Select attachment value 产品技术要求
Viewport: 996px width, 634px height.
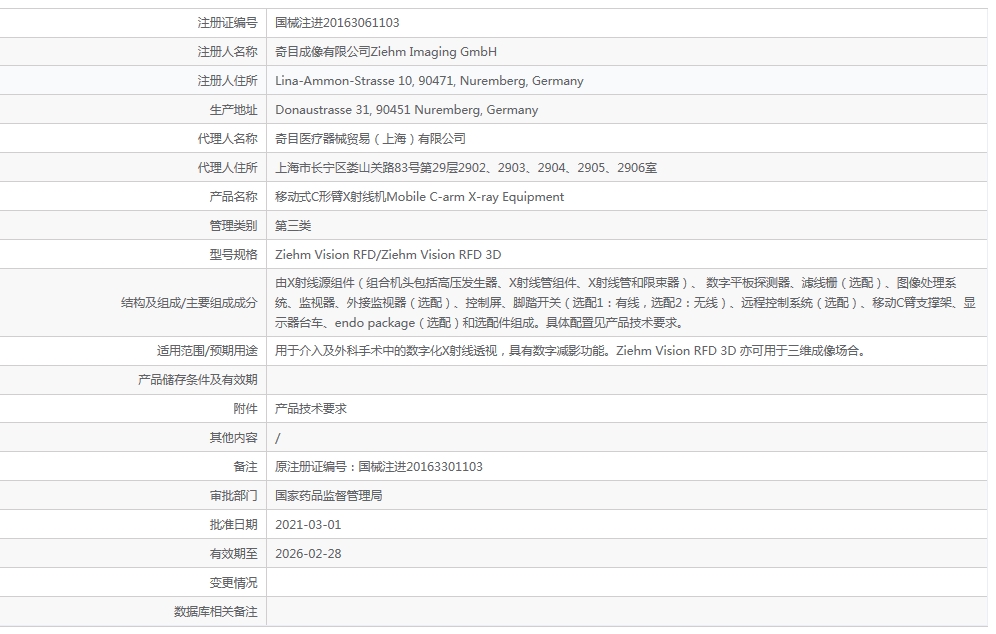point(311,409)
